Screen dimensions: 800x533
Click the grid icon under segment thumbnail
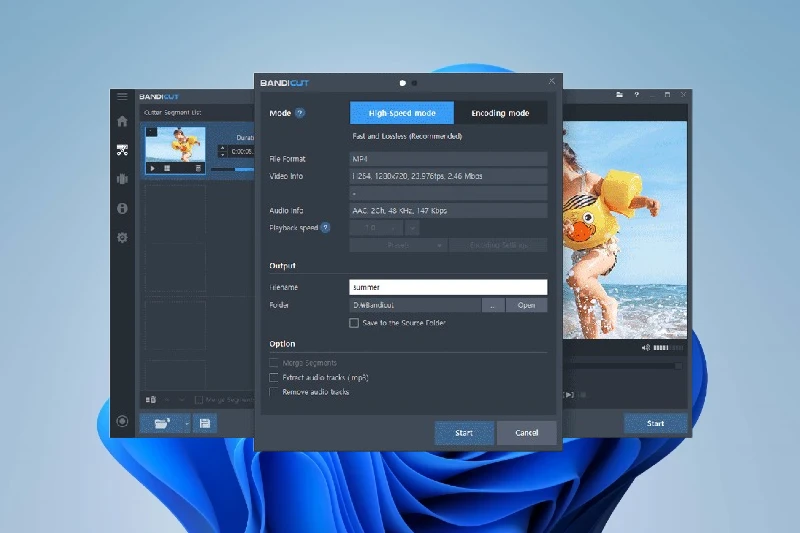167,168
